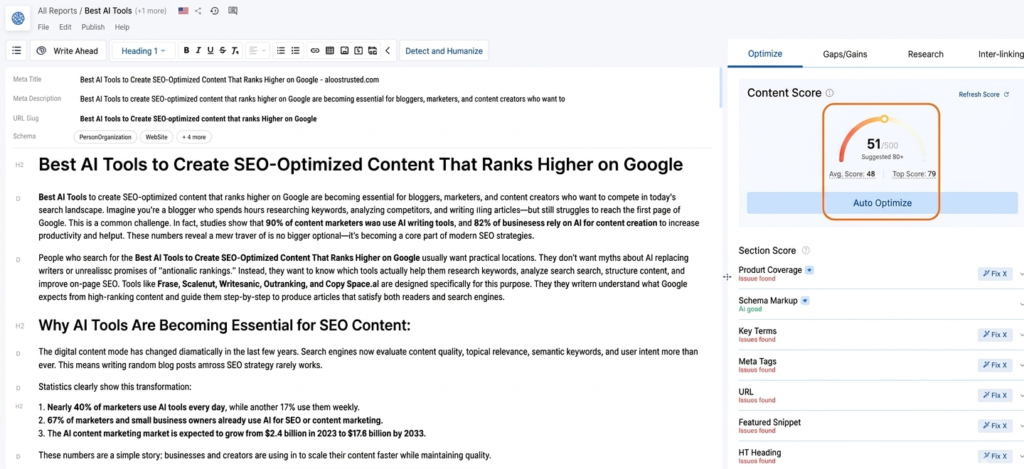This screenshot has height=469, width=1024.
Task: Click 'Top Score: 79' text
Action: coord(913,174)
